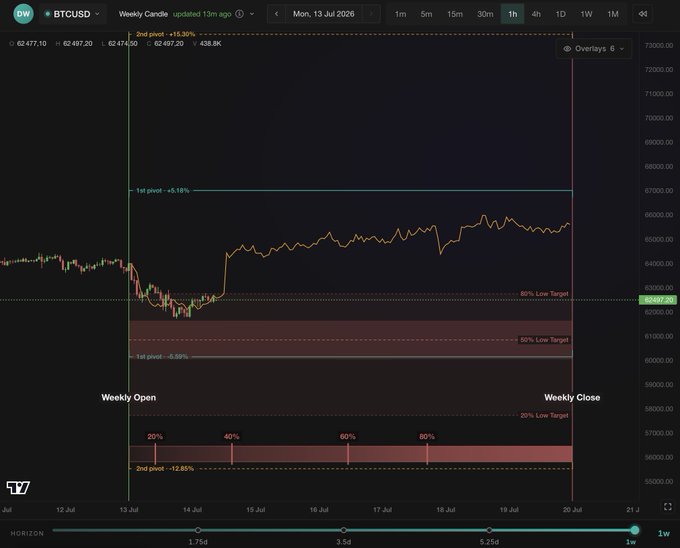Select the 5m timeframe
The height and width of the screenshot is (548, 680).
(426, 14)
